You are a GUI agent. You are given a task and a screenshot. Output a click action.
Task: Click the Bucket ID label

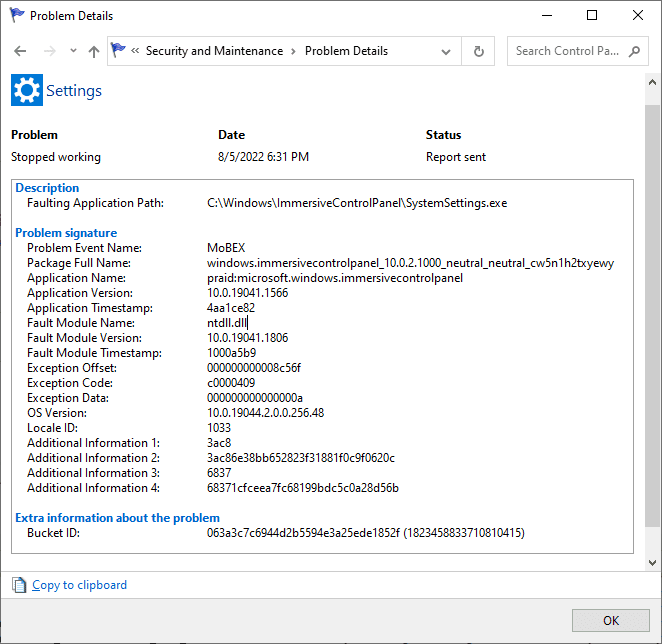pyautogui.click(x=54, y=533)
